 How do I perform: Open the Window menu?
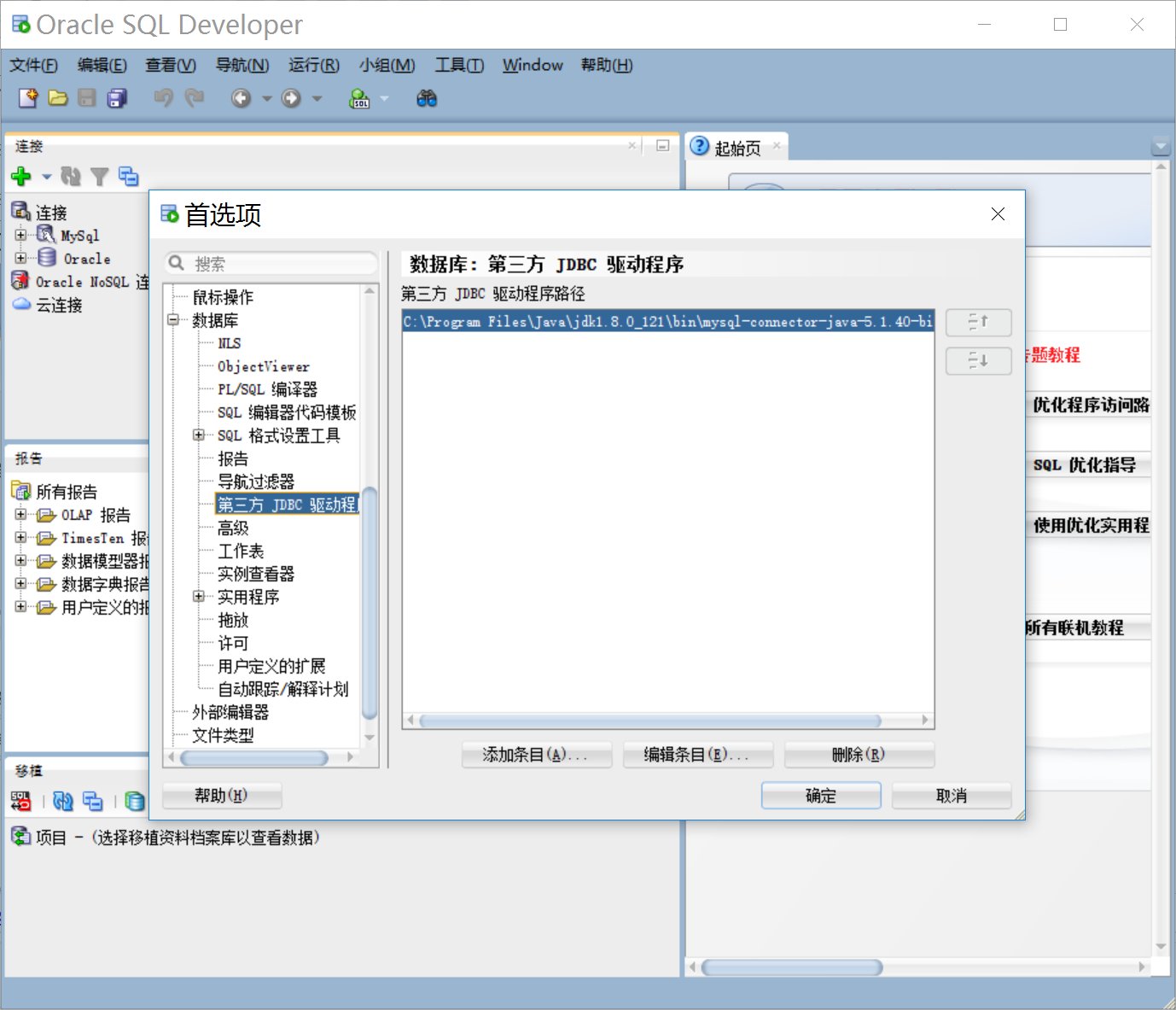click(x=533, y=65)
